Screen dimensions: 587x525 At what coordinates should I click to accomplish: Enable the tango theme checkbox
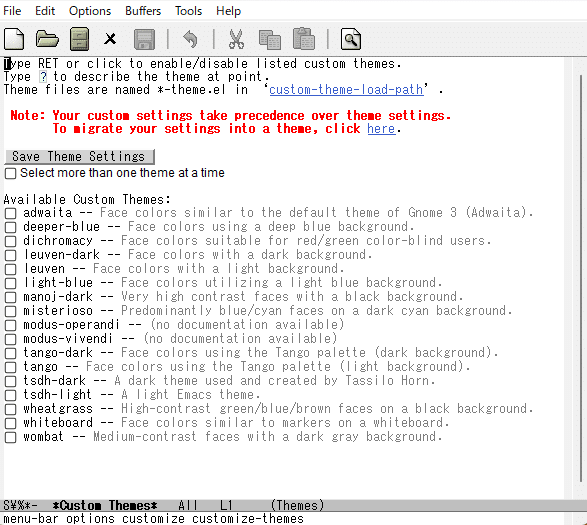coord(10,367)
